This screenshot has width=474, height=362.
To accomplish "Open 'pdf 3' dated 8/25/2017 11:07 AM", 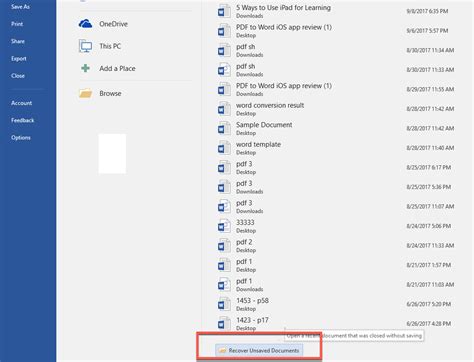I will click(337, 207).
